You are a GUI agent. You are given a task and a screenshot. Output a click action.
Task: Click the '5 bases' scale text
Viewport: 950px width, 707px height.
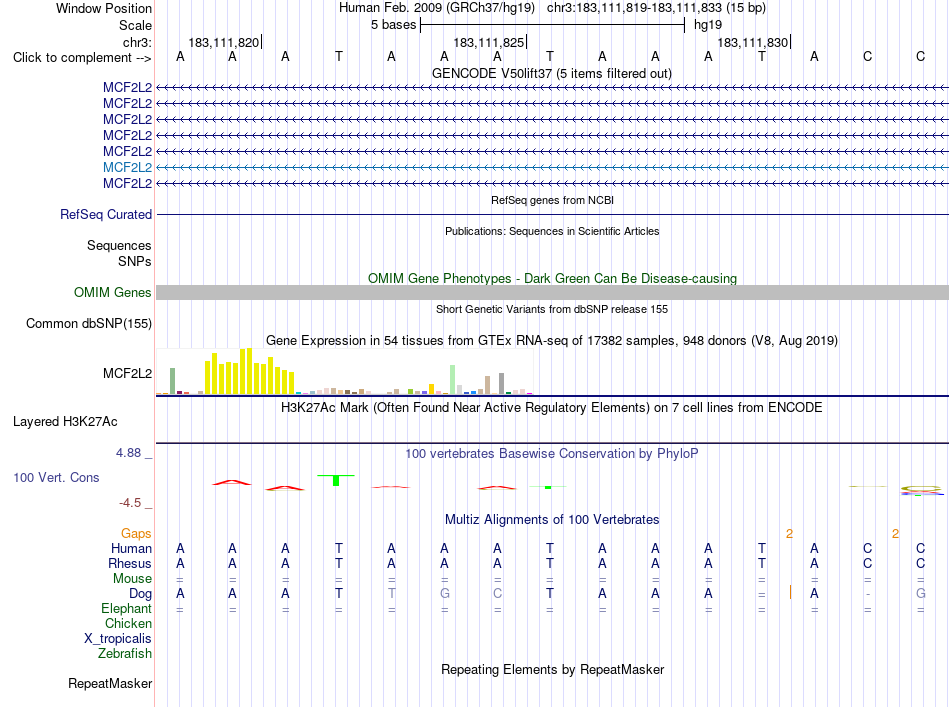[393, 25]
